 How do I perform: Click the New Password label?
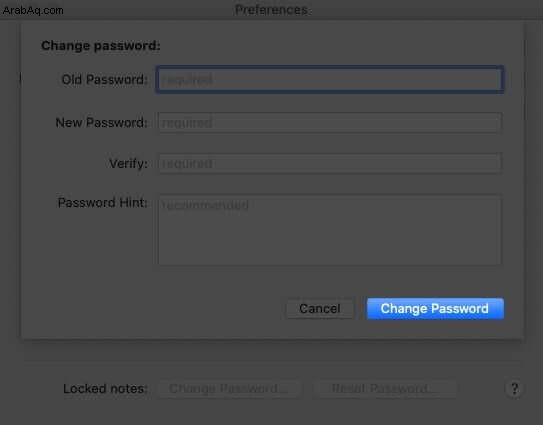pyautogui.click(x=101, y=122)
